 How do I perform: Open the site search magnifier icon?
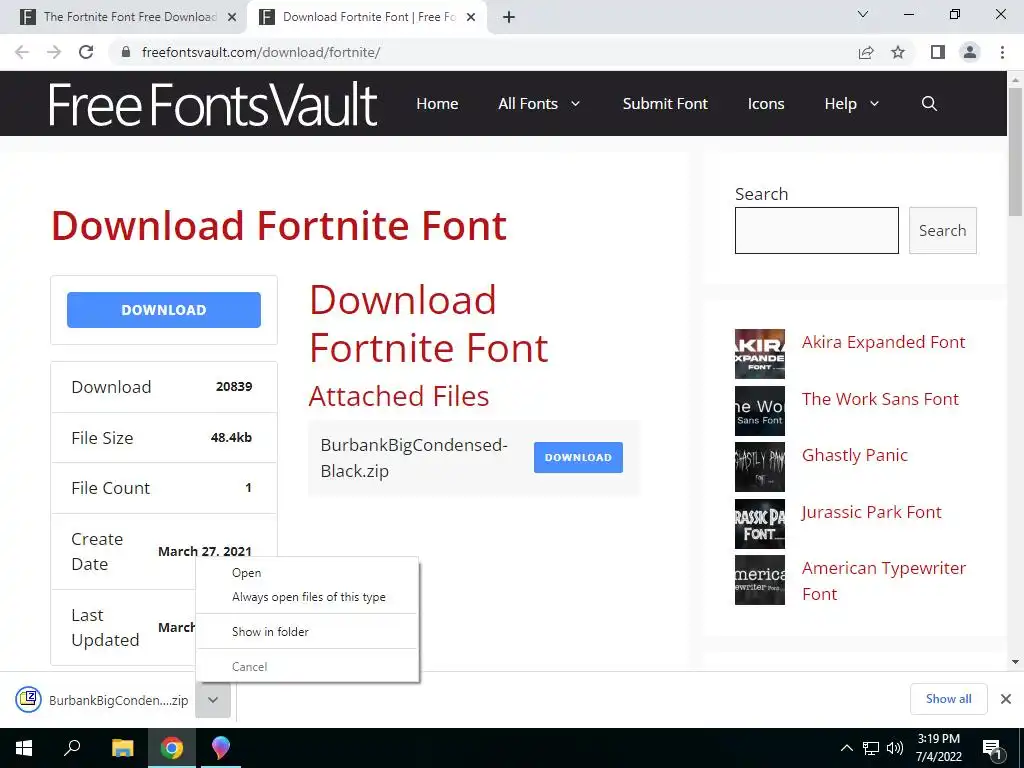click(929, 103)
